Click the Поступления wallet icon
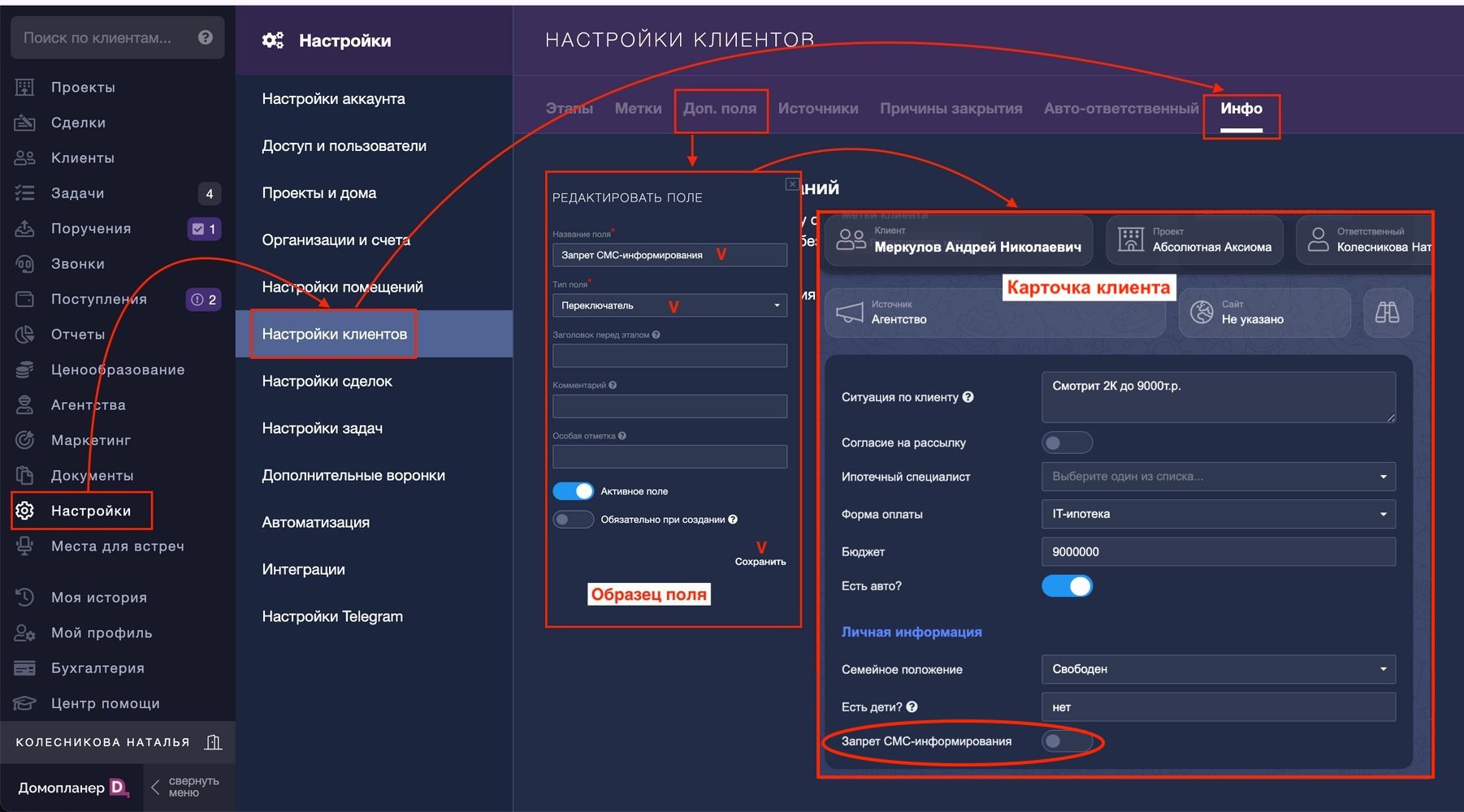This screenshot has width=1464, height=812. (x=25, y=299)
